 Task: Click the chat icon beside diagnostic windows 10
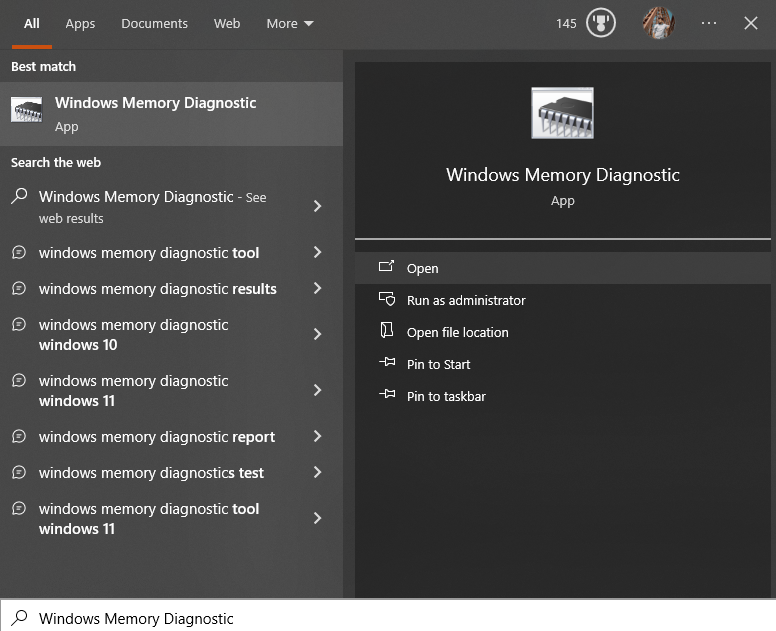(19, 324)
